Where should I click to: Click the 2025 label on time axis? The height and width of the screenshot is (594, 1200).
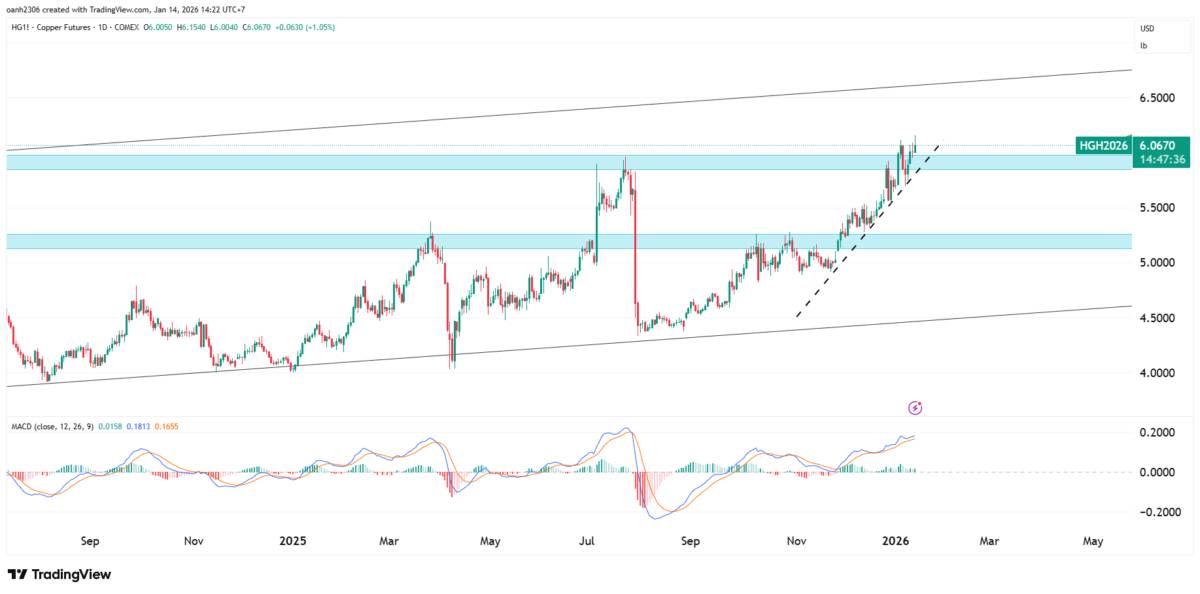pos(293,542)
